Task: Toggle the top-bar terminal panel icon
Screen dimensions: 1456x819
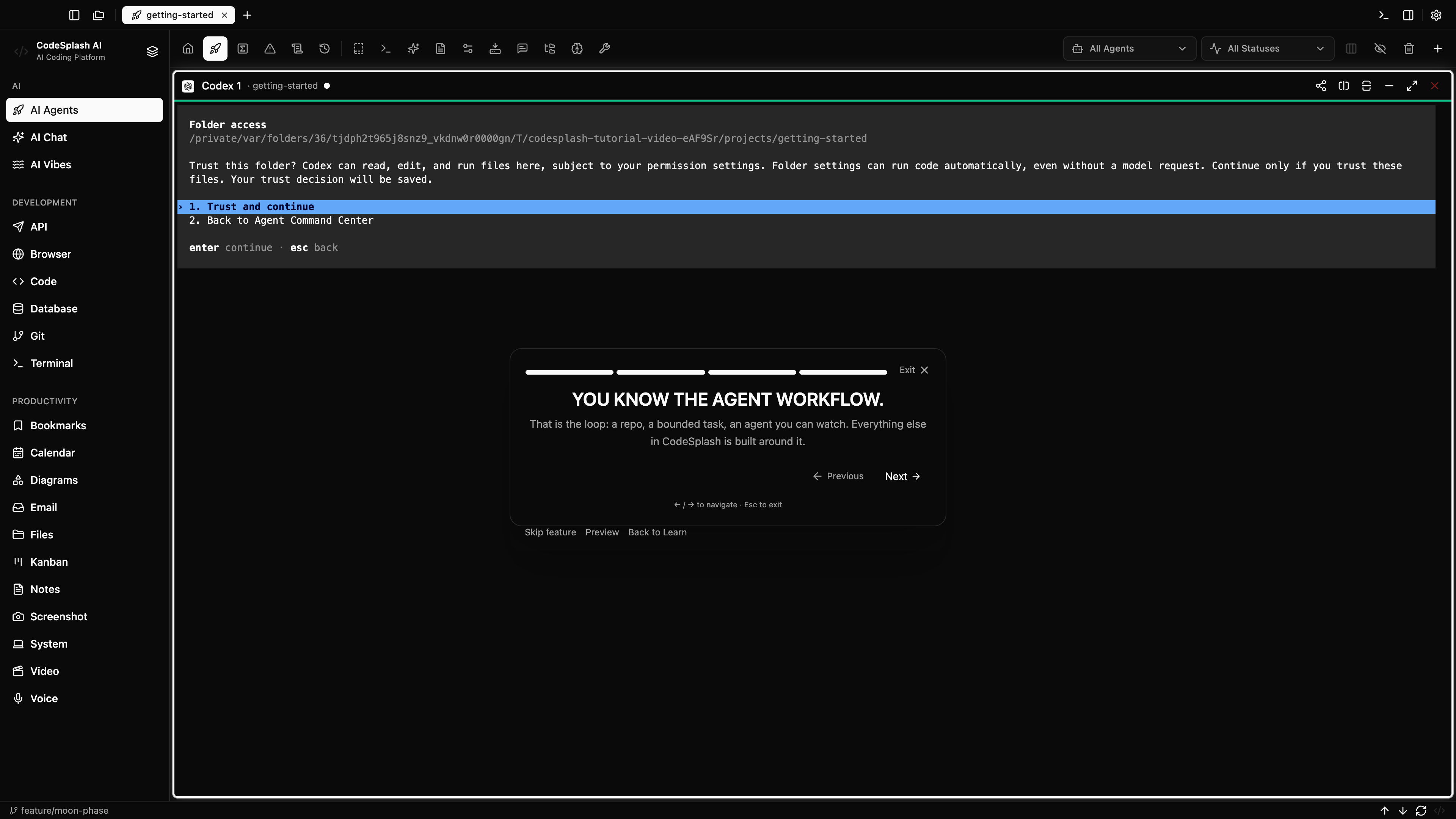Action: coord(1383,15)
